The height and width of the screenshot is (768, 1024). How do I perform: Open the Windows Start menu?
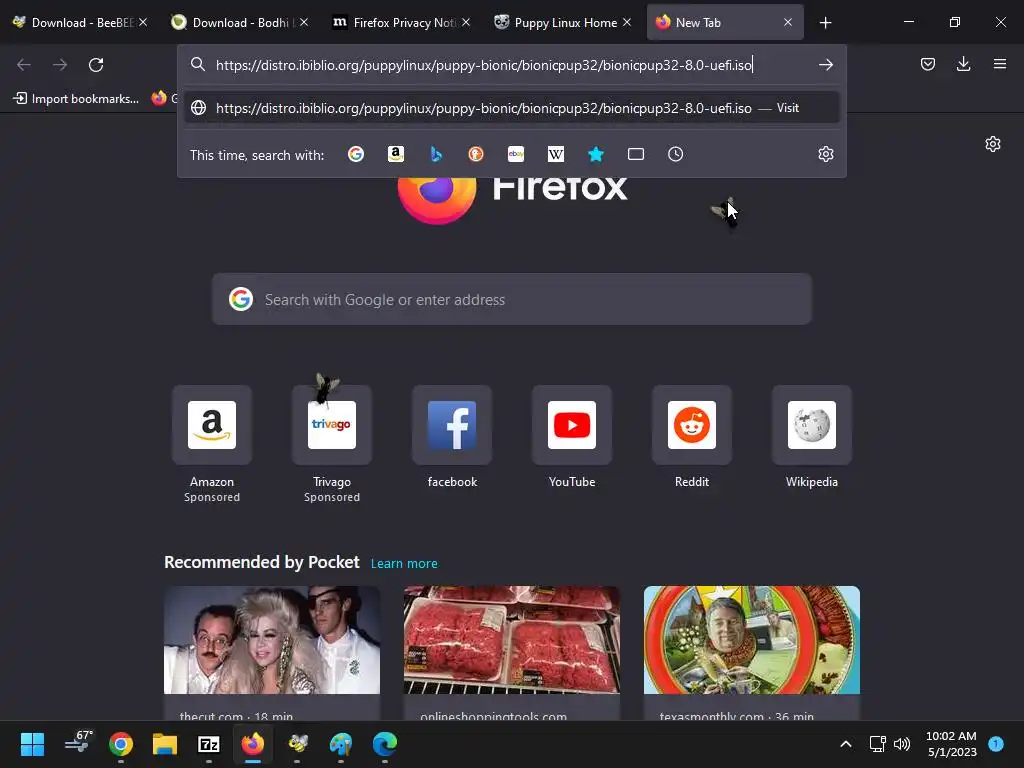[x=32, y=744]
